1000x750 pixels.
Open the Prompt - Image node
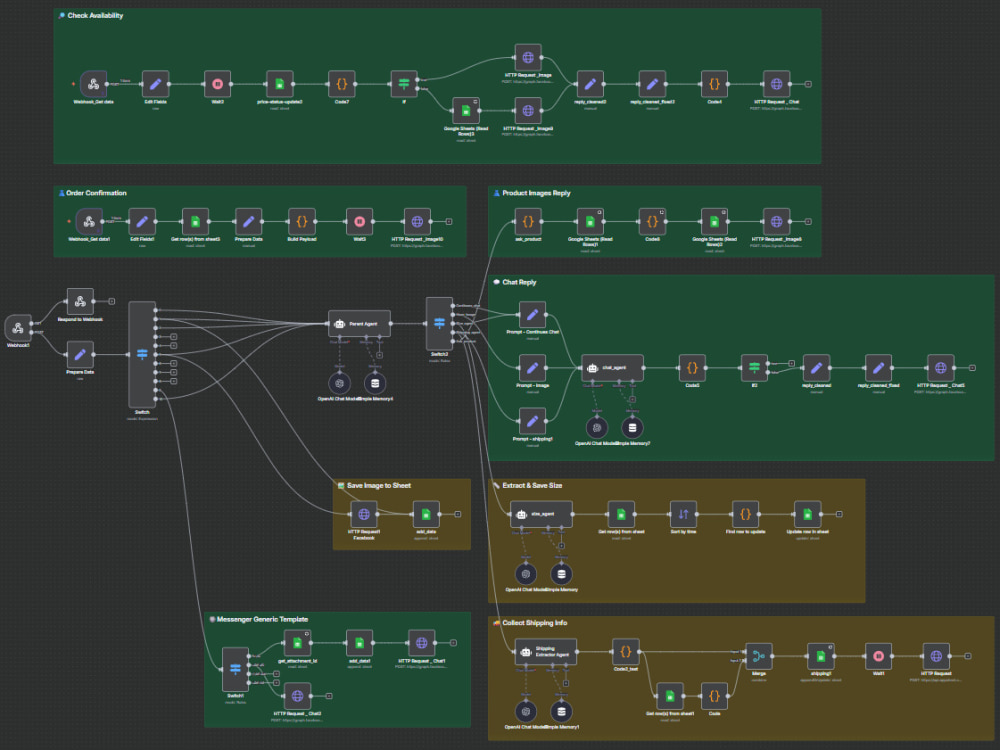point(533,367)
